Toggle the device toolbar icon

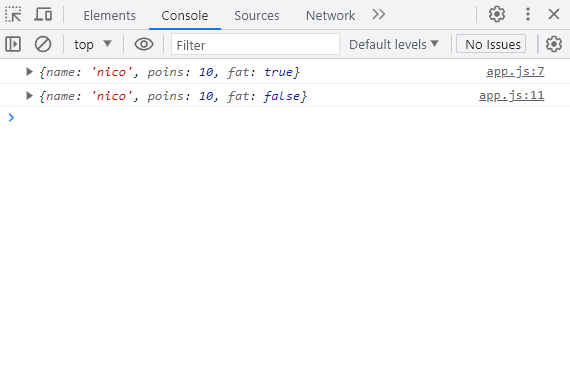click(x=43, y=15)
